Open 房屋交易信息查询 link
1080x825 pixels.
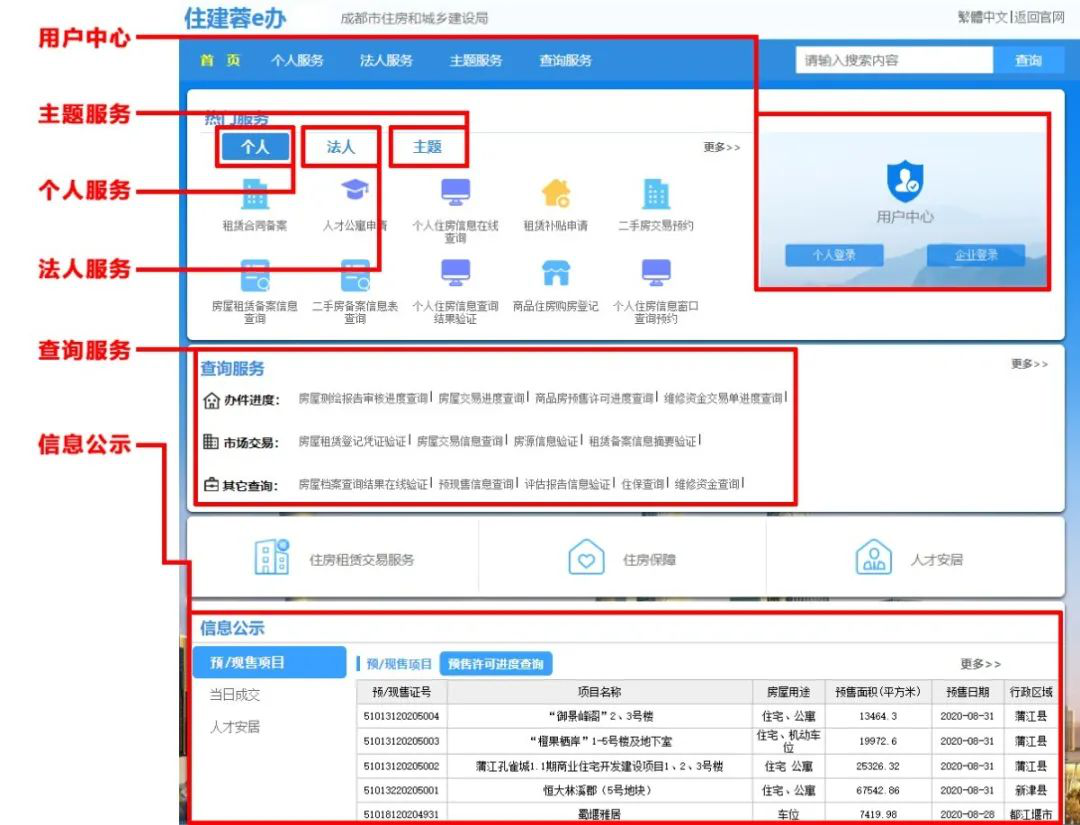[459, 441]
